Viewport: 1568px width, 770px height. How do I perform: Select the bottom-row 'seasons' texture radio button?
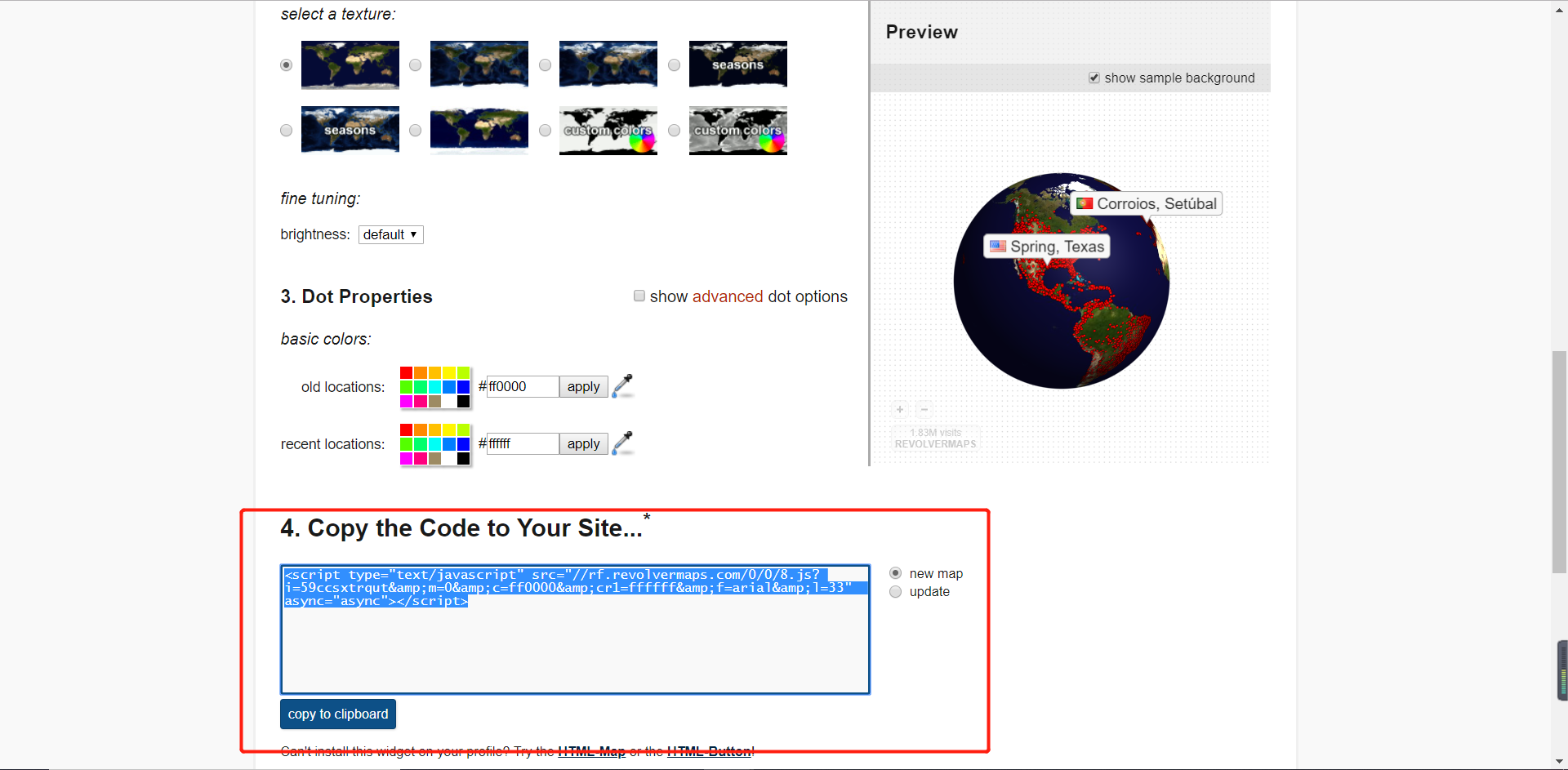(286, 130)
